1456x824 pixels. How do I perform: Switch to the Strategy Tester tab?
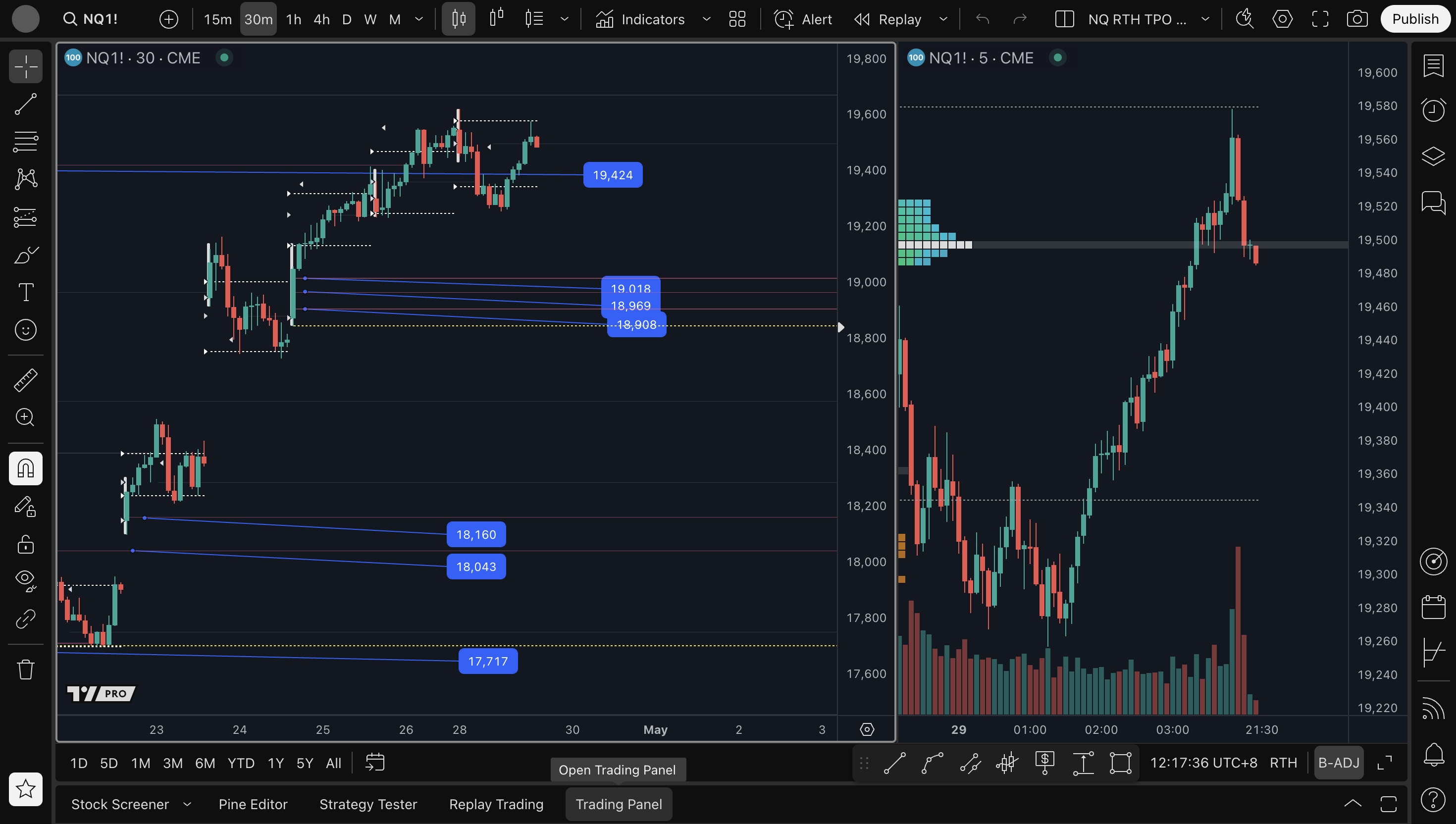point(368,804)
